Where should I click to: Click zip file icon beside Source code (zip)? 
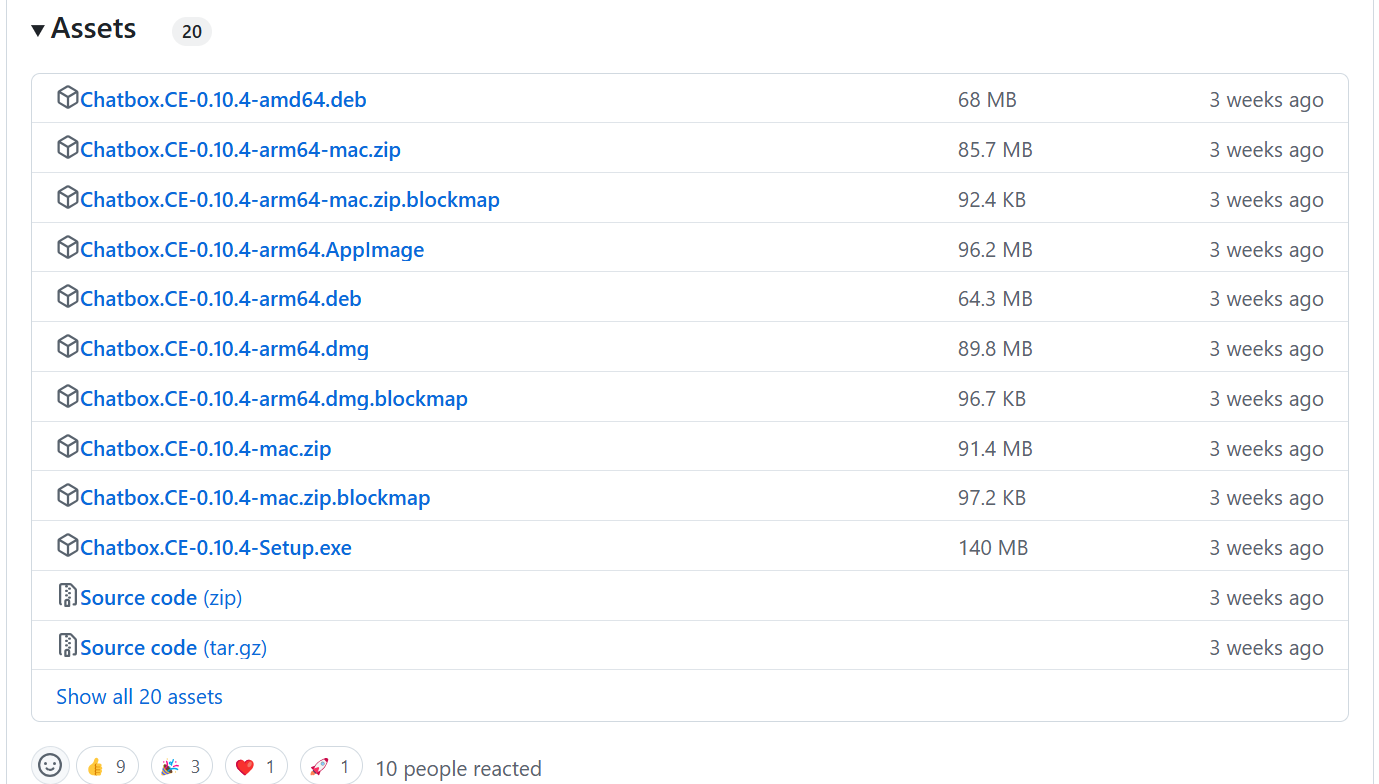[x=68, y=596]
